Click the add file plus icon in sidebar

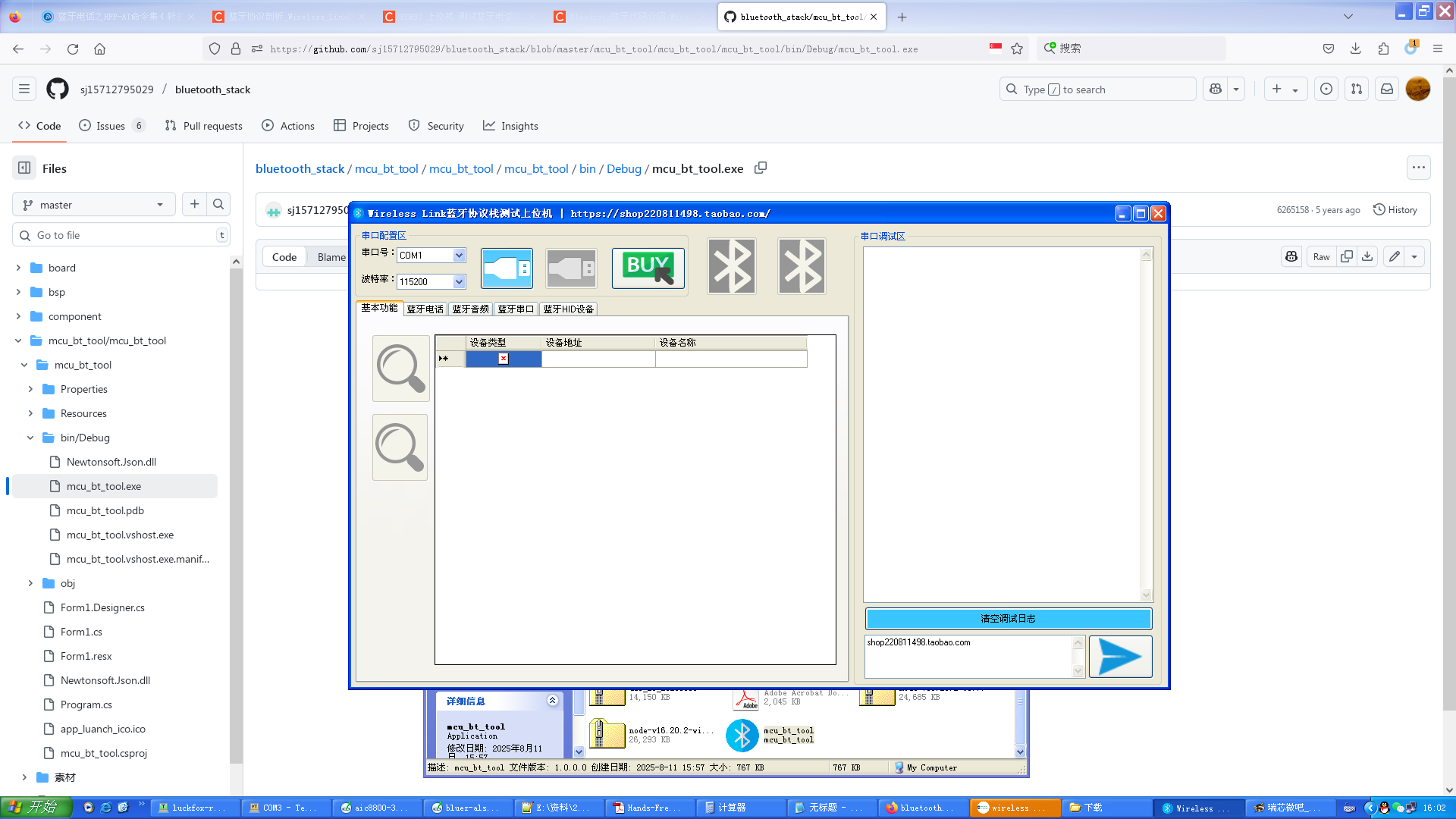point(195,204)
